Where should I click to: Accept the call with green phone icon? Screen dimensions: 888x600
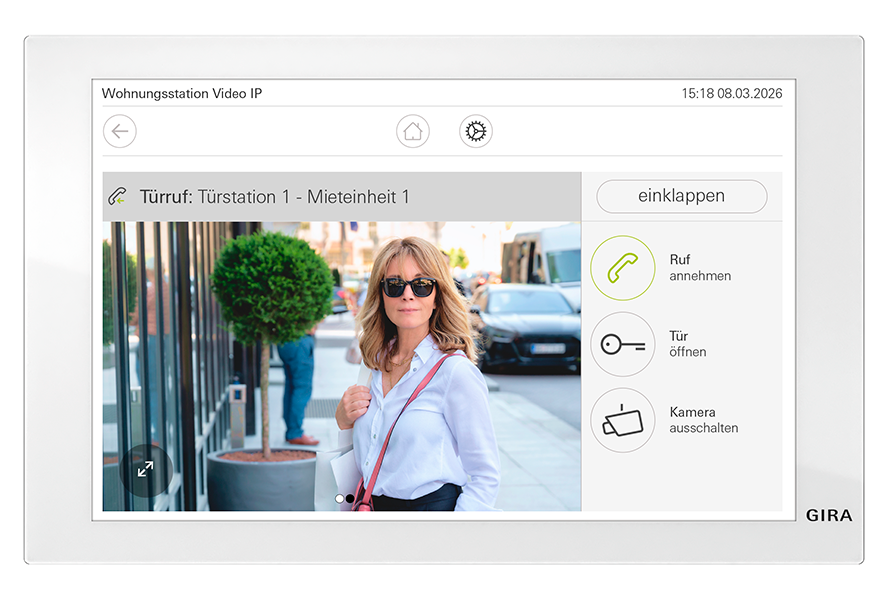click(x=622, y=268)
